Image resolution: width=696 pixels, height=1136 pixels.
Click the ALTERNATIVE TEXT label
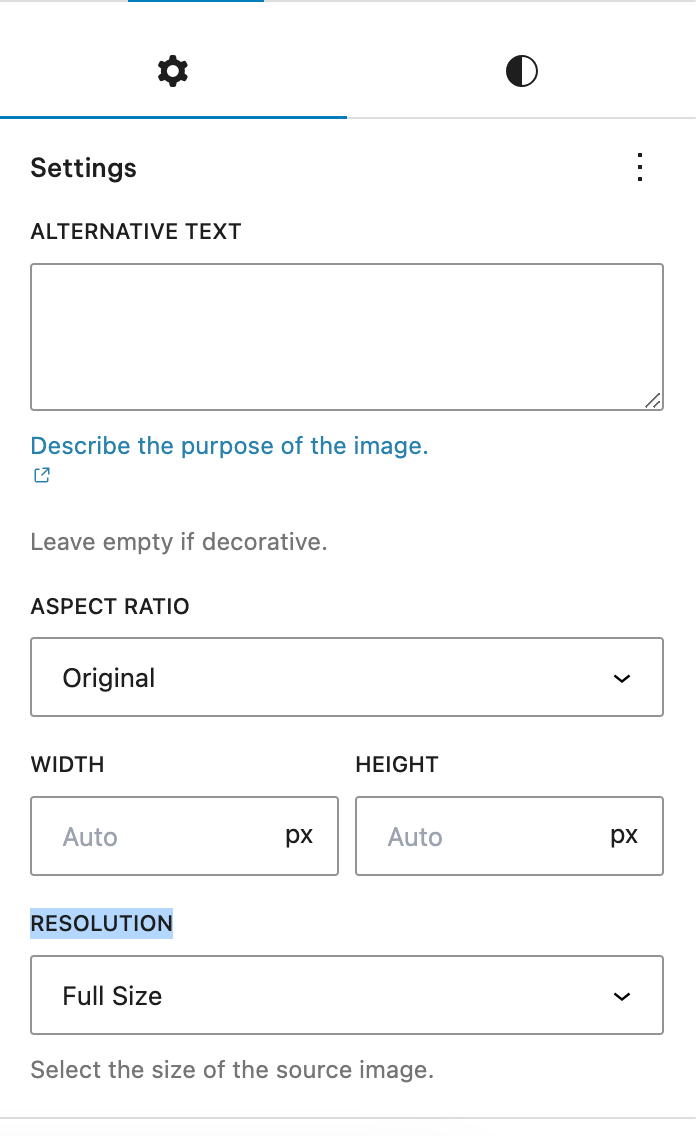136,232
